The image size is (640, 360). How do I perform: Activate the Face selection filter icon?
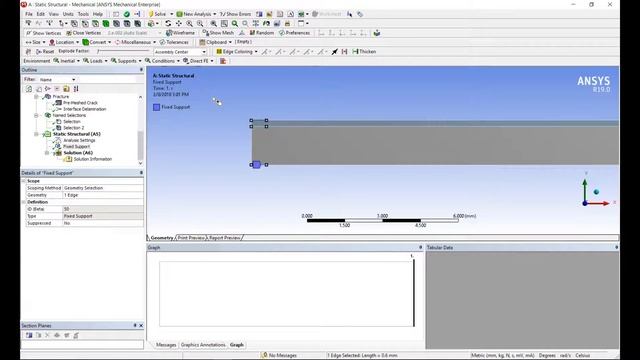[96, 23]
